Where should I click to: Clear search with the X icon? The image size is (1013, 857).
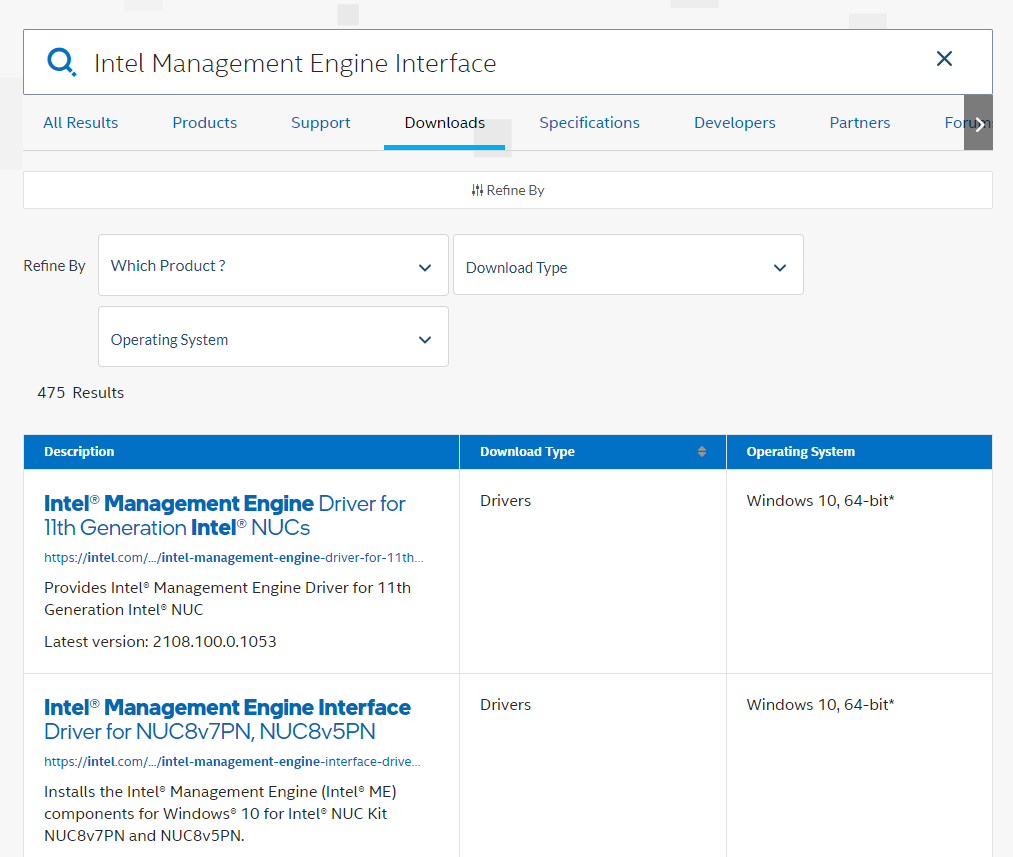click(944, 59)
